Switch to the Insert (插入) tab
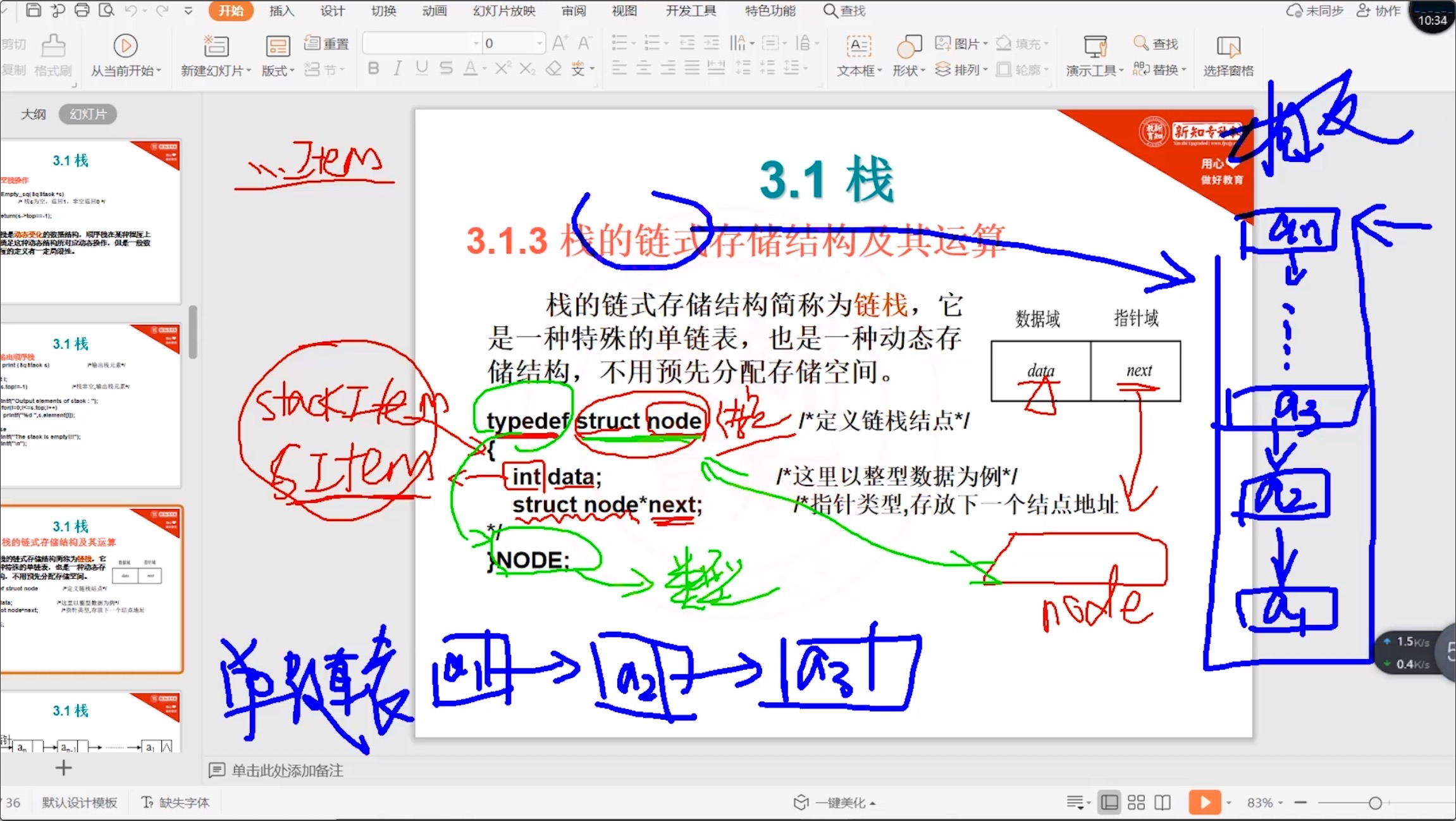1456x821 pixels. coord(281,11)
